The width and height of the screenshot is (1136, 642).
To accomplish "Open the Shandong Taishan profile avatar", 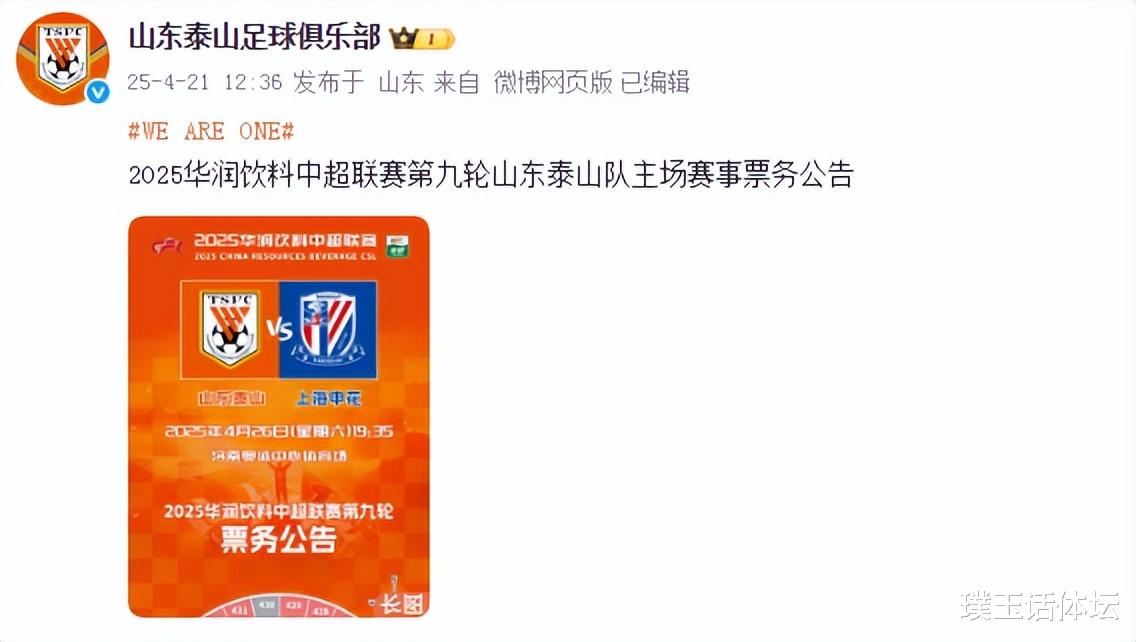I will (x=63, y=58).
